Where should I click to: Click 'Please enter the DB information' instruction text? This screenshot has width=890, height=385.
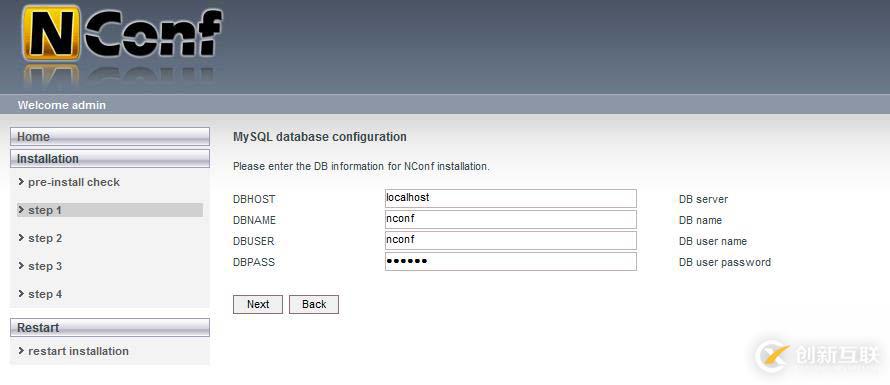tap(361, 167)
